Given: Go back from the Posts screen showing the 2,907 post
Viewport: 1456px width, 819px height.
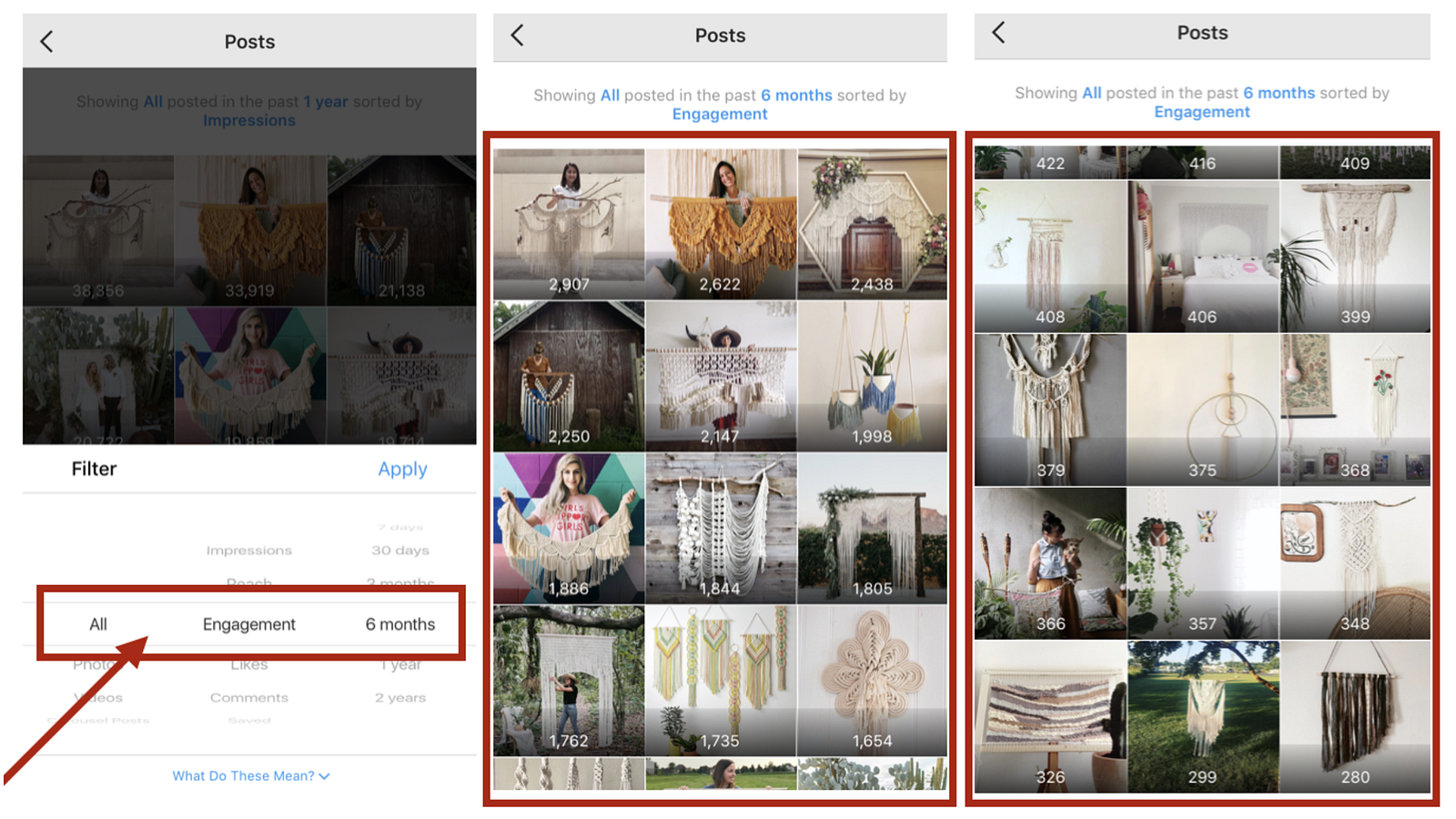Looking at the screenshot, I should 517,35.
